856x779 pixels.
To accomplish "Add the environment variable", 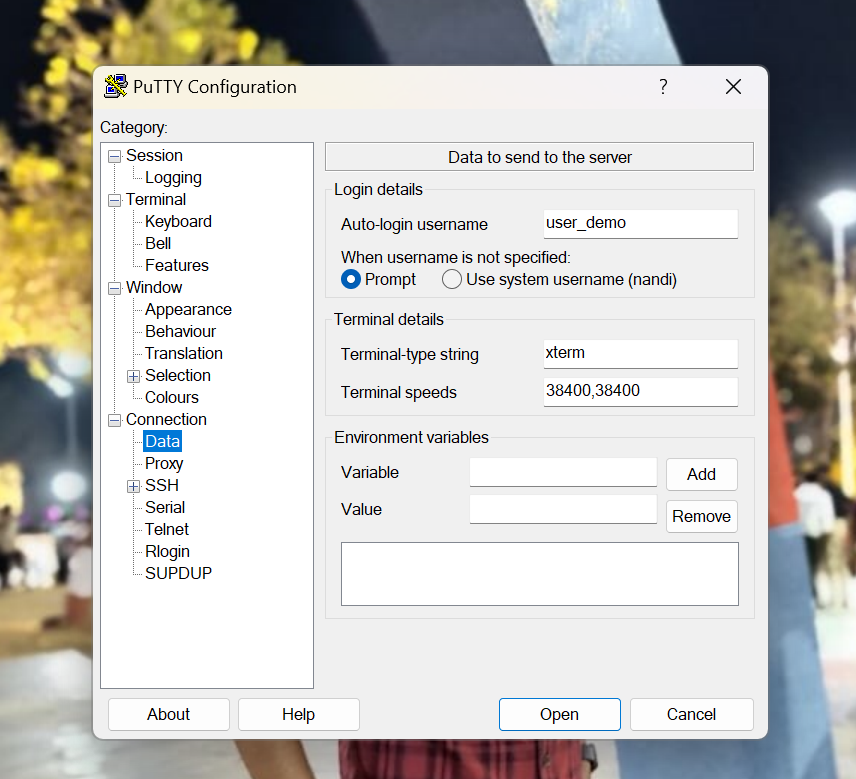I will tap(702, 474).
